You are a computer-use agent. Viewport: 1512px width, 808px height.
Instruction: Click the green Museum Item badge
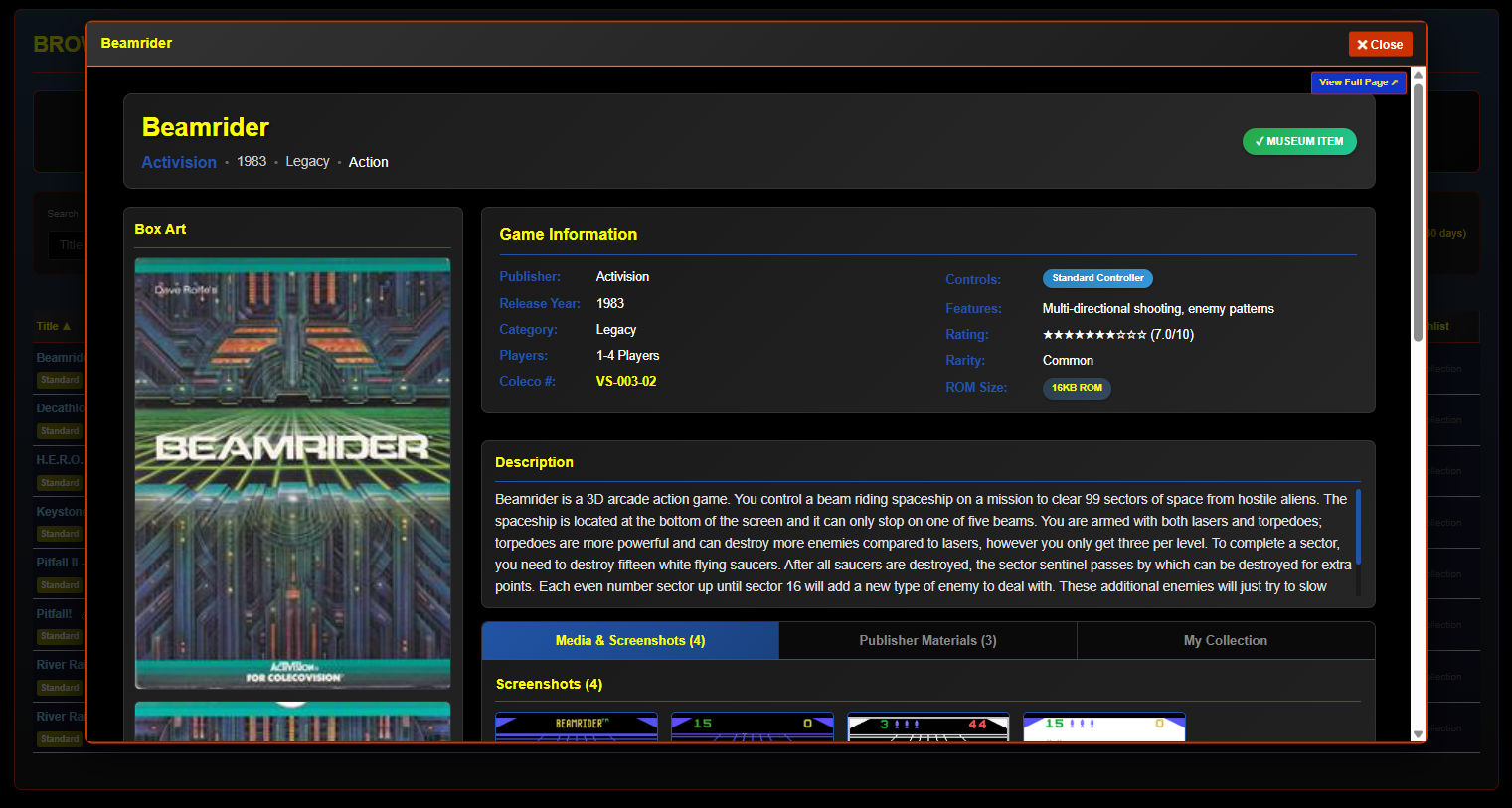coord(1299,141)
